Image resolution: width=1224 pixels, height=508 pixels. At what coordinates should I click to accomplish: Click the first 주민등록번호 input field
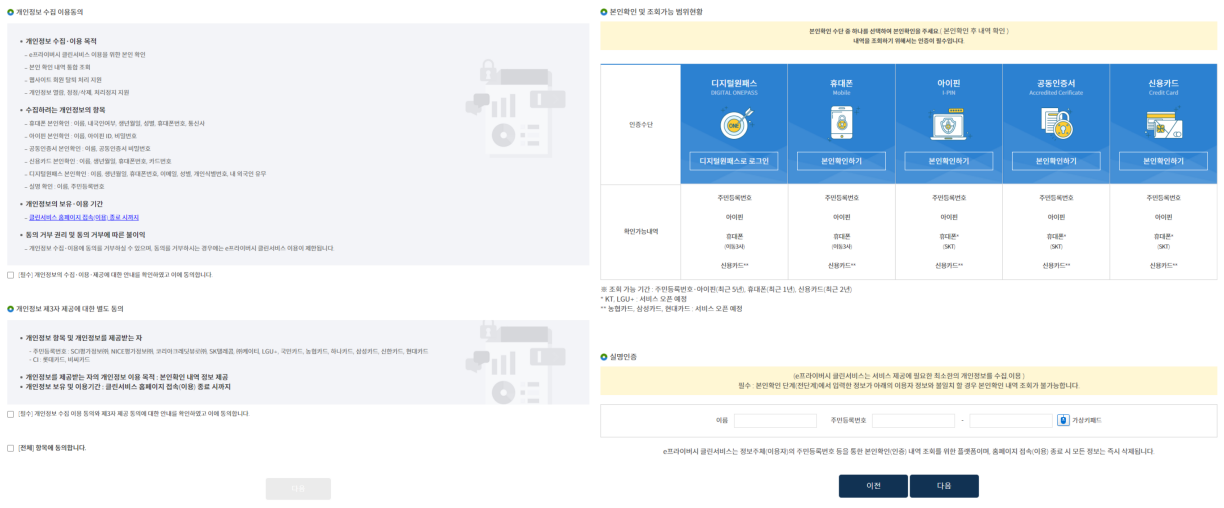913,421
